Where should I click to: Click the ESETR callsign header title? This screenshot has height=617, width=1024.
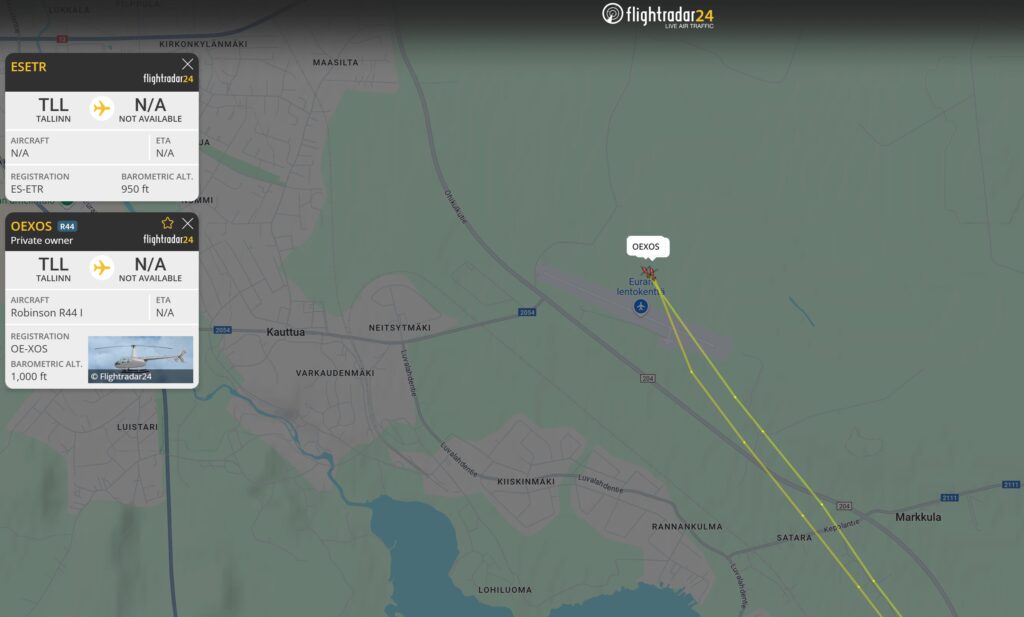[x=29, y=67]
